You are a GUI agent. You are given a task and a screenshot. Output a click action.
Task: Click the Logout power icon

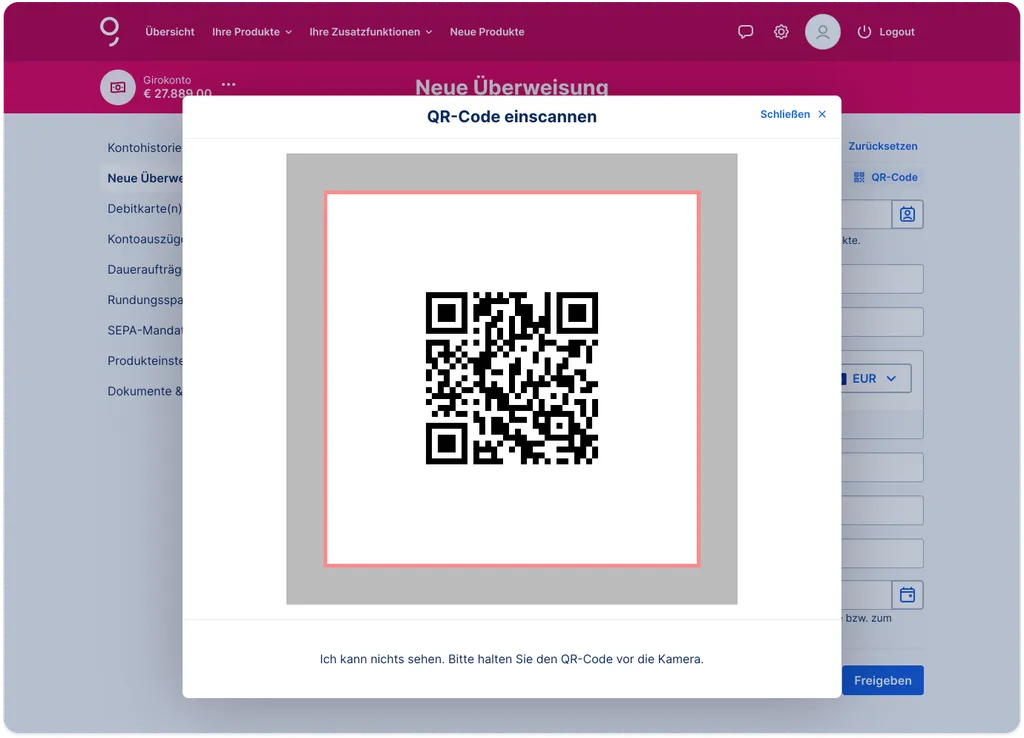click(x=864, y=32)
